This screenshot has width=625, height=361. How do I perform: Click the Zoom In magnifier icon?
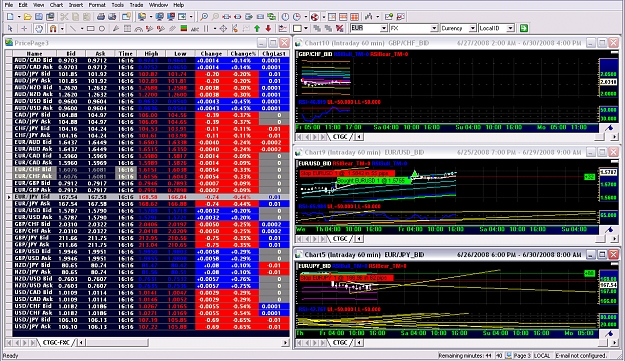[204, 17]
